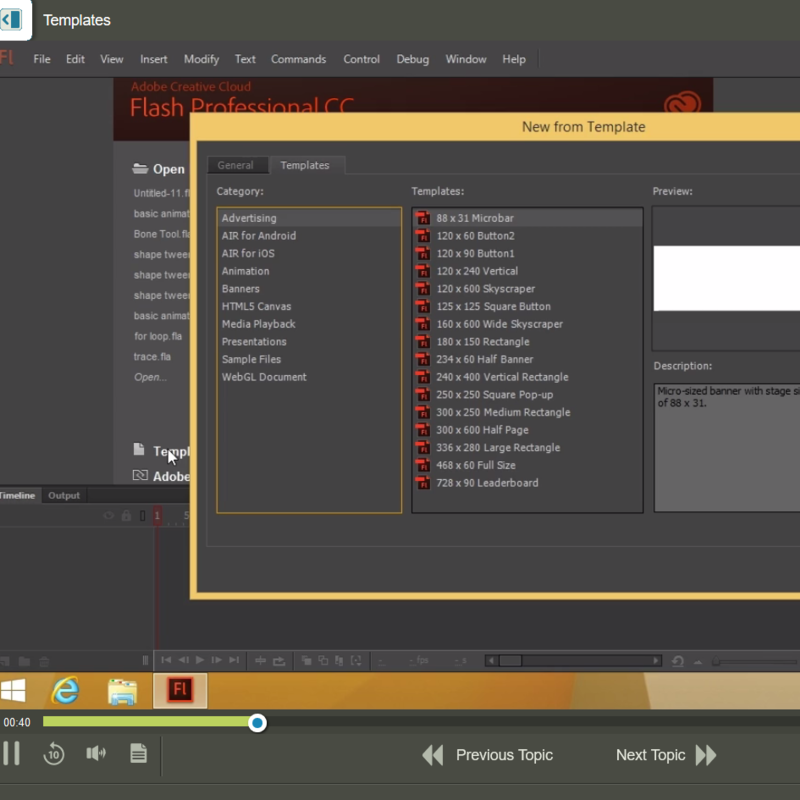The width and height of the screenshot is (800, 800).
Task: Open recent file Bone Tool.fla
Action: pyautogui.click(x=161, y=234)
